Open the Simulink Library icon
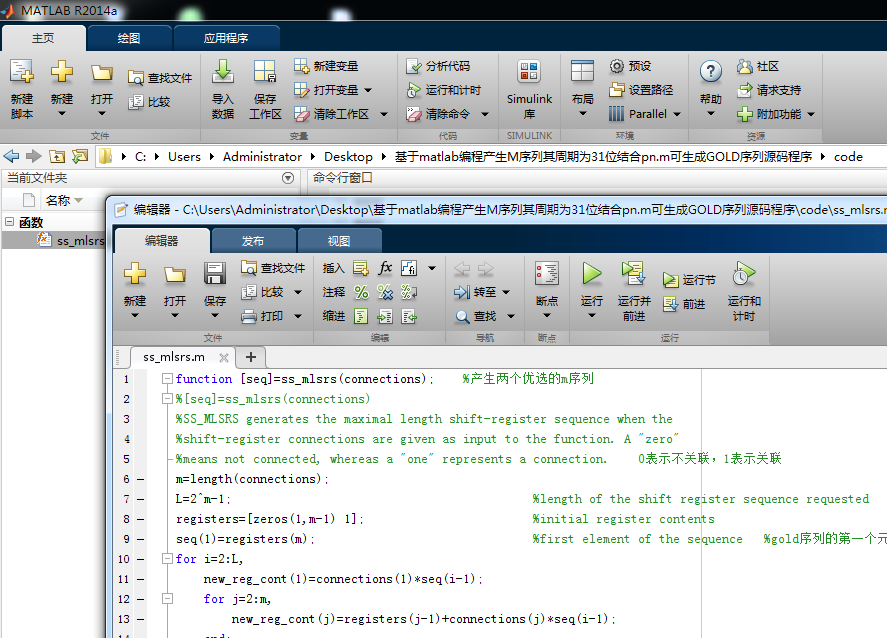 pyautogui.click(x=529, y=72)
